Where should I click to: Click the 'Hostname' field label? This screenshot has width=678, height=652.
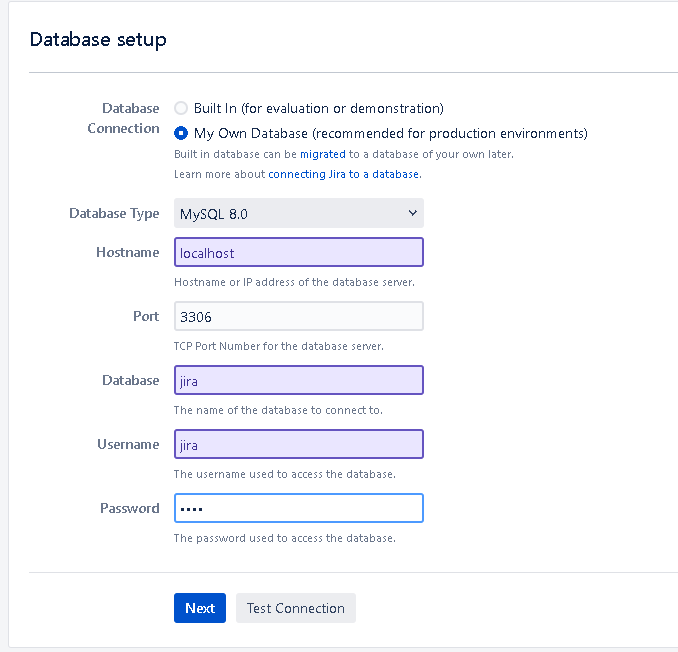[x=127, y=253]
